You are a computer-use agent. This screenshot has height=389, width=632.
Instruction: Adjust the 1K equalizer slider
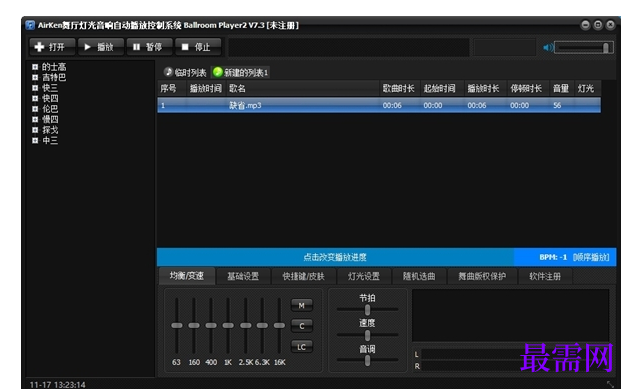click(x=228, y=326)
